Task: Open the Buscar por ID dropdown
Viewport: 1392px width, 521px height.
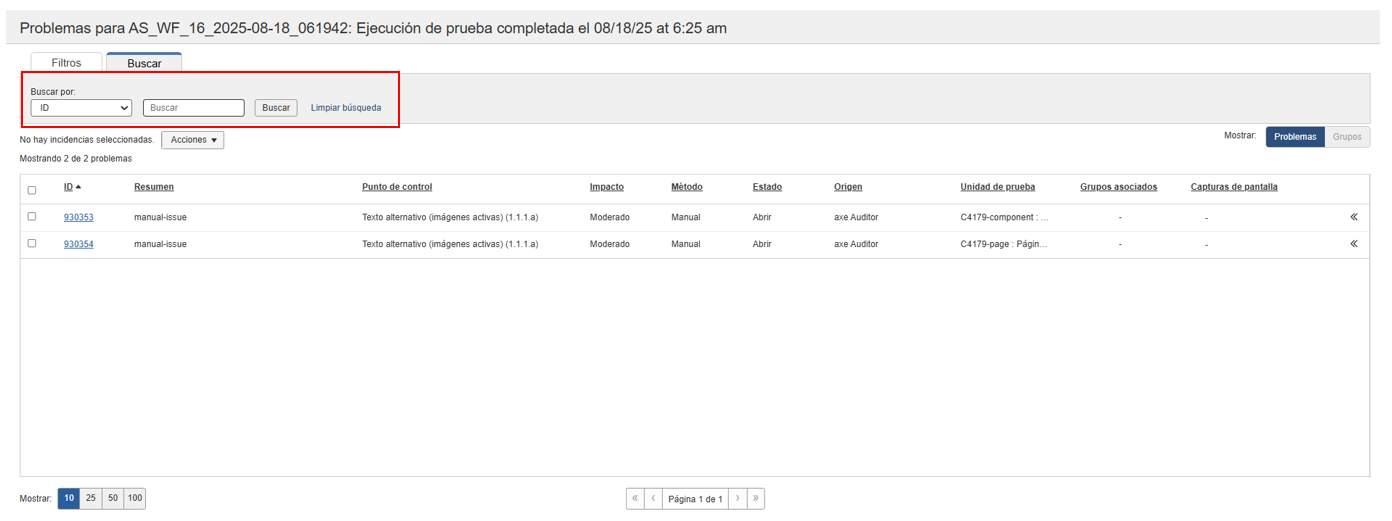Action: coord(81,108)
